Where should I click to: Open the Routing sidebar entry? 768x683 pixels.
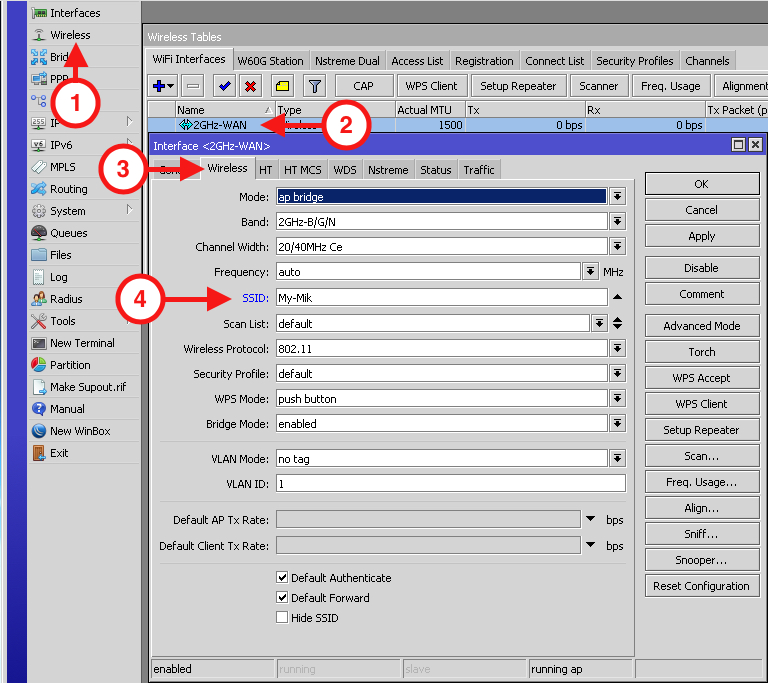pos(84,189)
